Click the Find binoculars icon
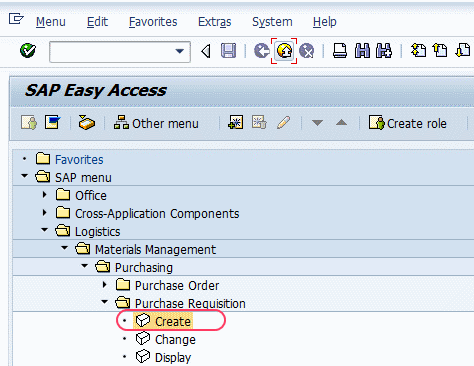 [x=362, y=51]
